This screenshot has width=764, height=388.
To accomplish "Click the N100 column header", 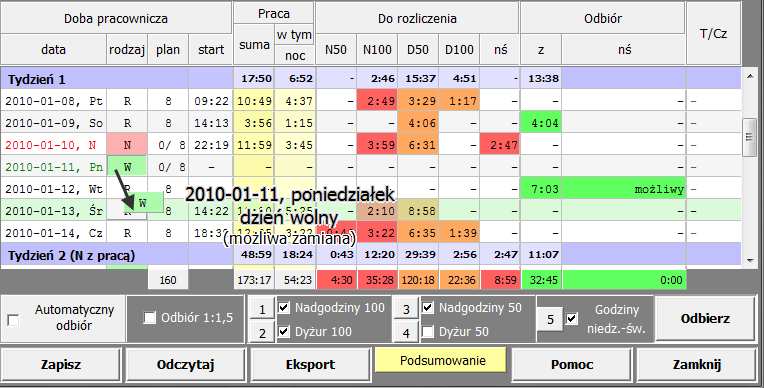I will (377, 49).
